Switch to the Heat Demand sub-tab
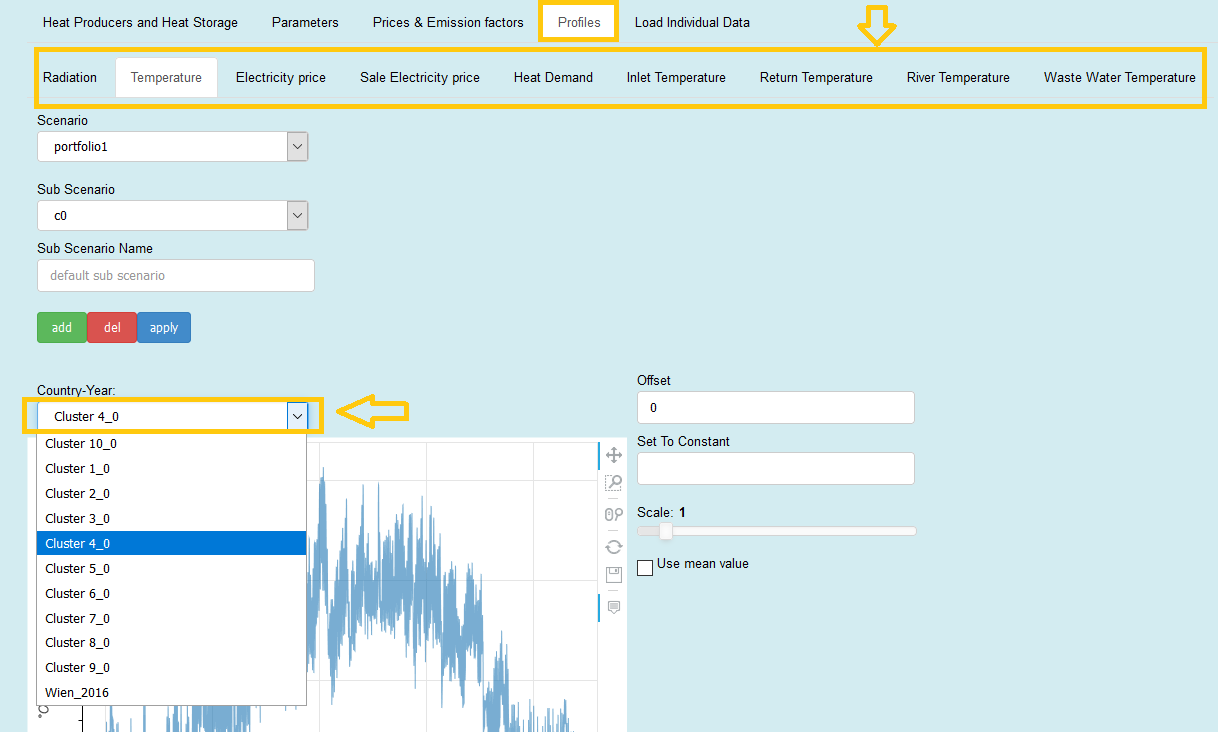This screenshot has height=732, width=1218. pos(553,77)
